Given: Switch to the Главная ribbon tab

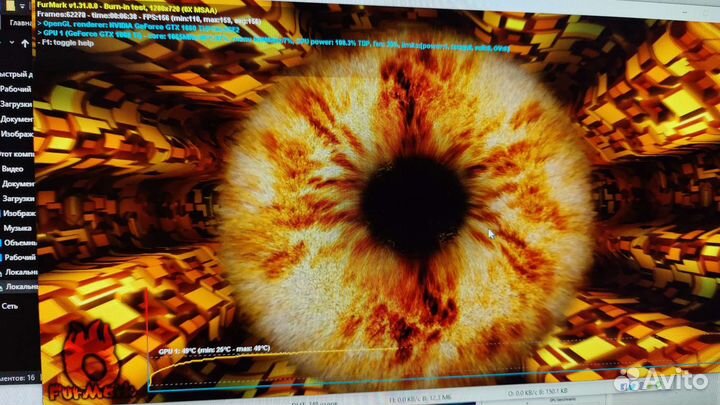Looking at the screenshot, I should click(x=21, y=22).
